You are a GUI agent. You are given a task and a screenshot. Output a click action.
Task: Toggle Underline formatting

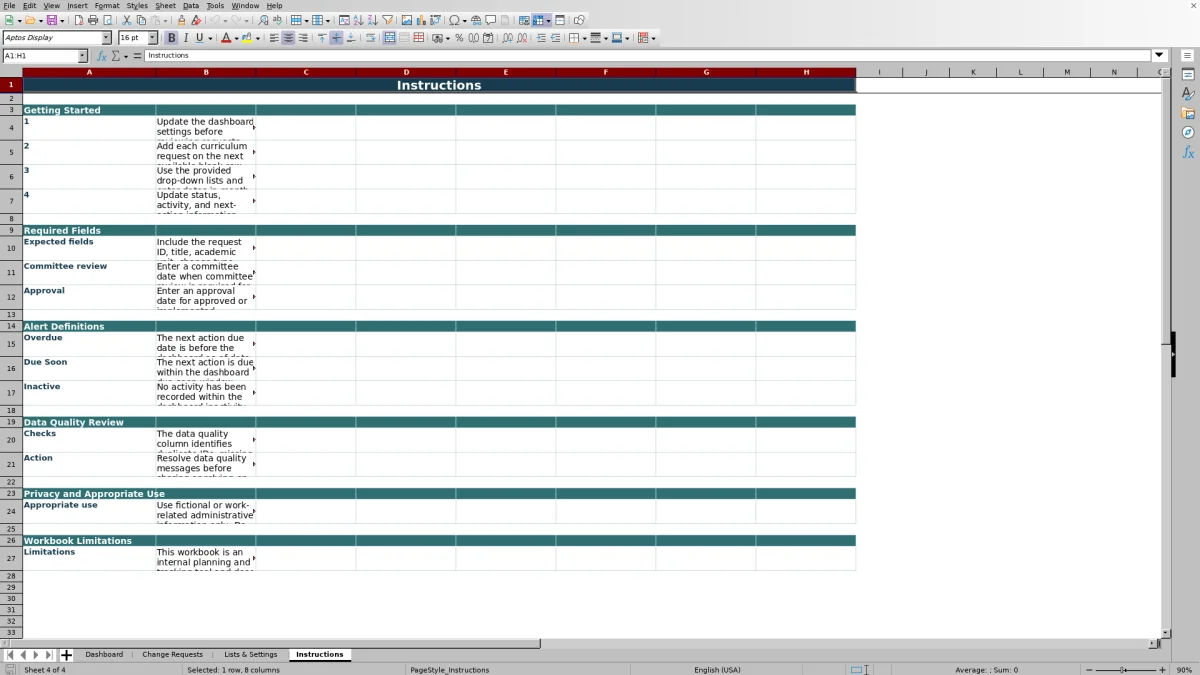(199, 38)
